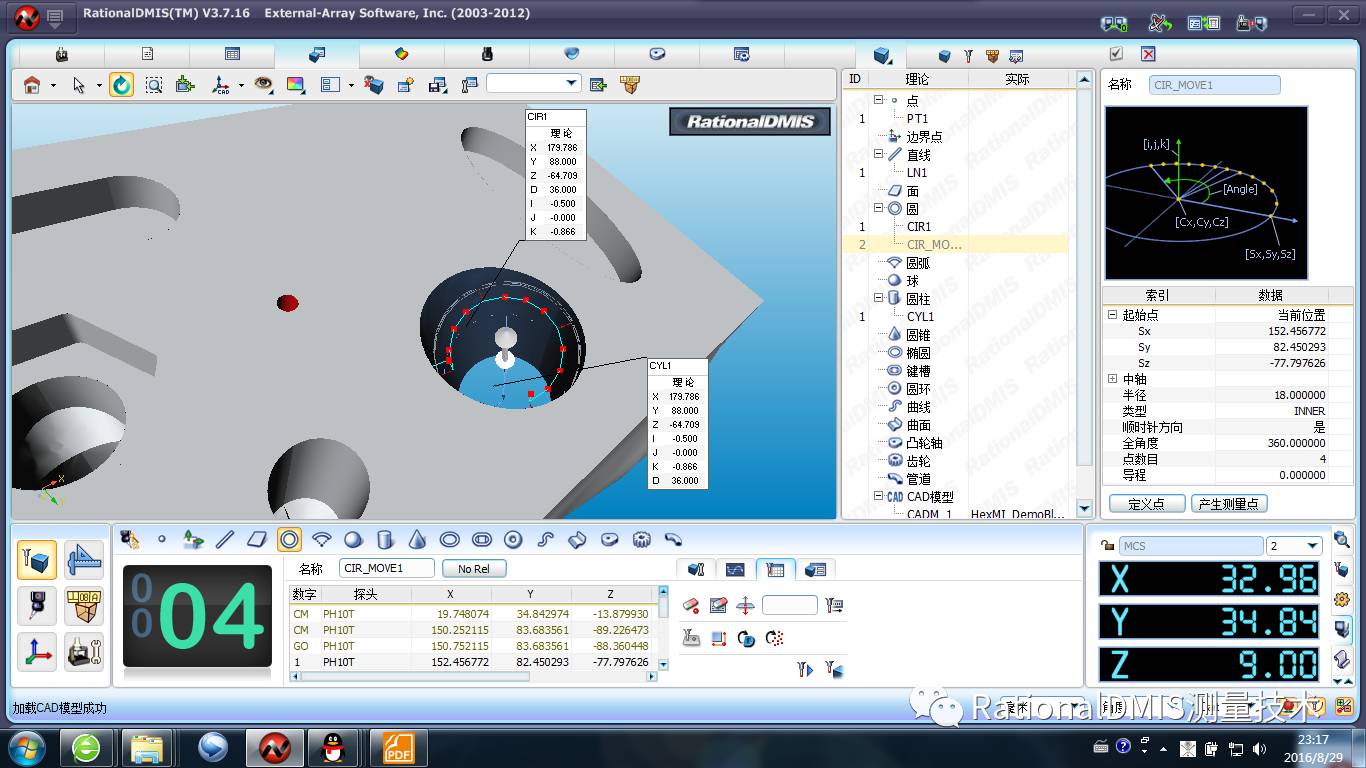Click the rotate view icon in graphics toolbar
The height and width of the screenshot is (768, 1366).
click(x=121, y=85)
